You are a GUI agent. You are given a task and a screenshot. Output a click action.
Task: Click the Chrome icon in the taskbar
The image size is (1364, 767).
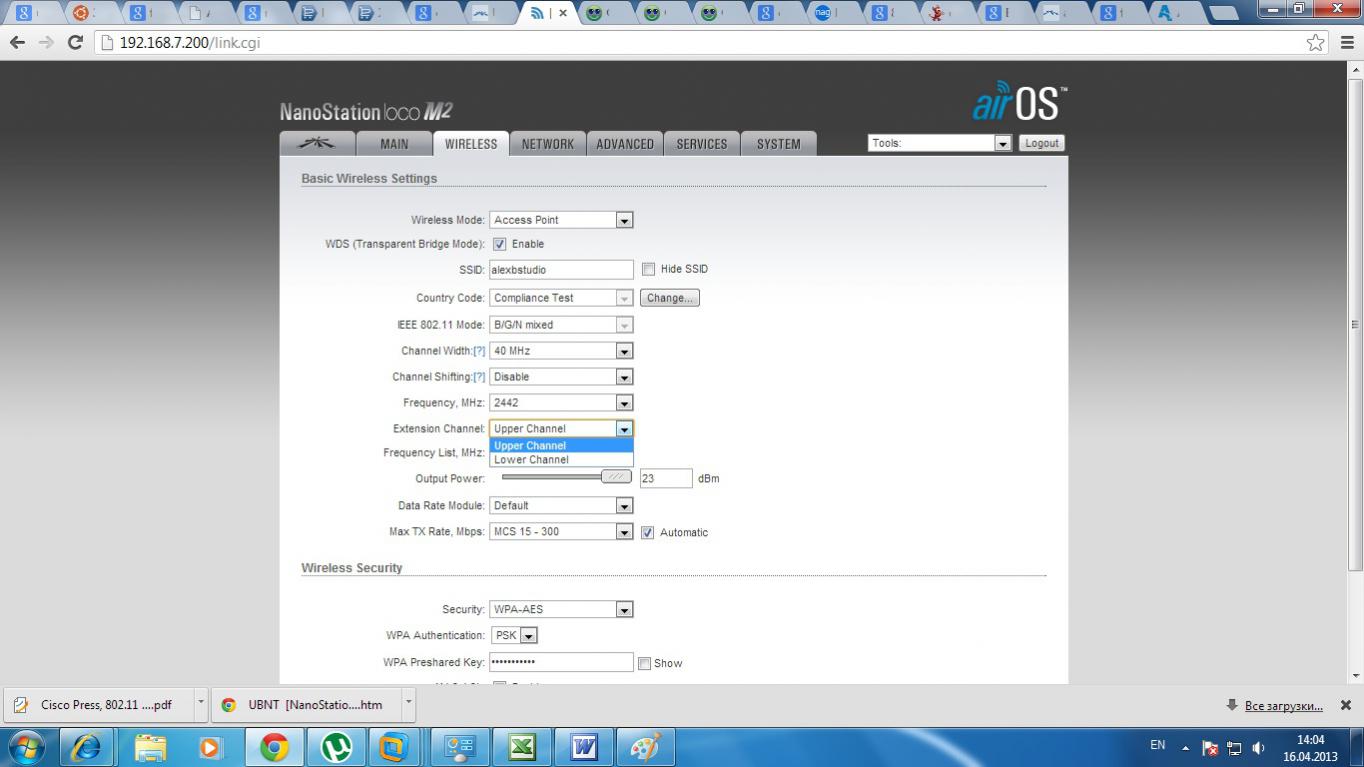coord(273,747)
